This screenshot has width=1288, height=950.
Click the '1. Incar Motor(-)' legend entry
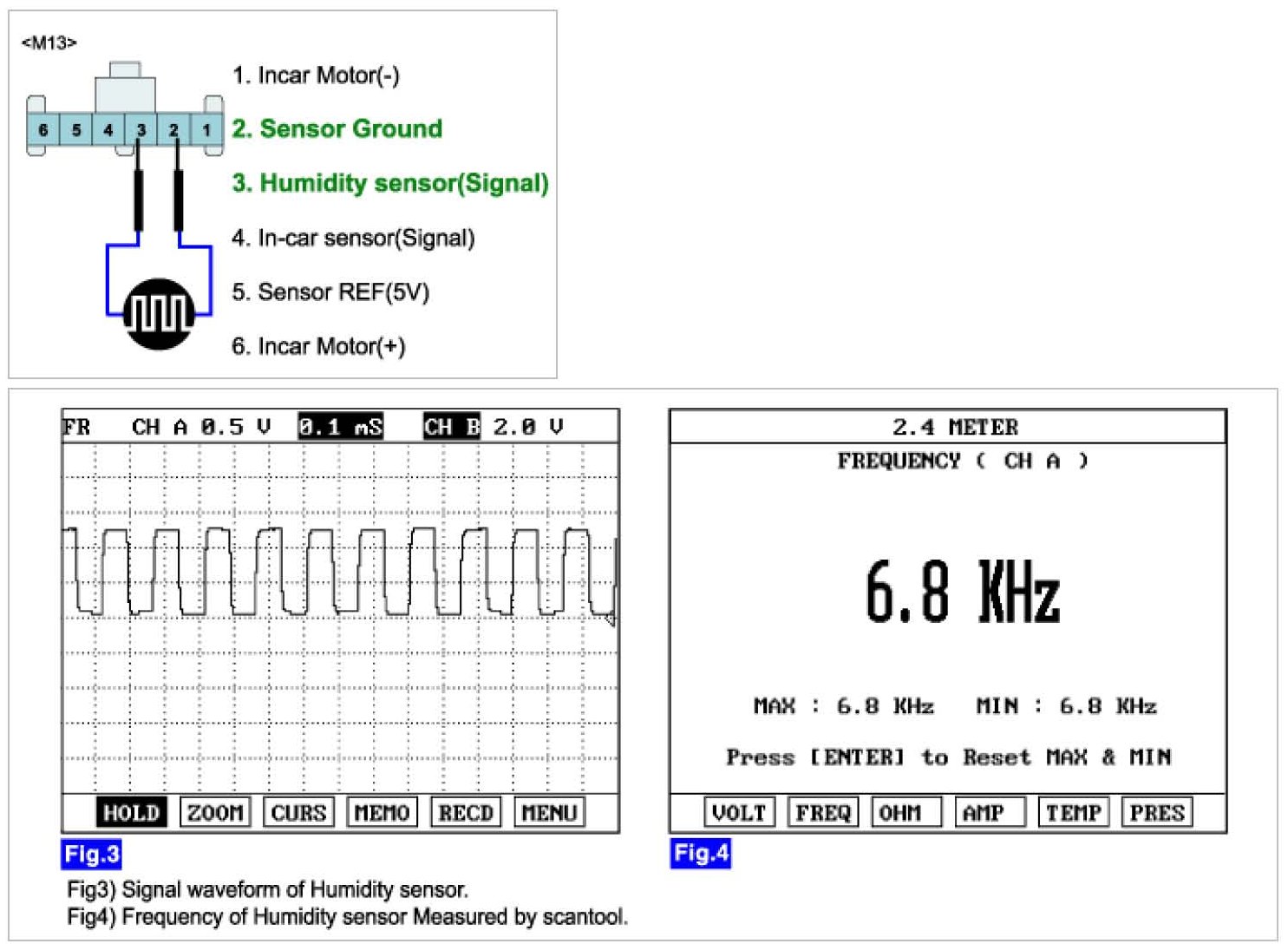[x=316, y=75]
